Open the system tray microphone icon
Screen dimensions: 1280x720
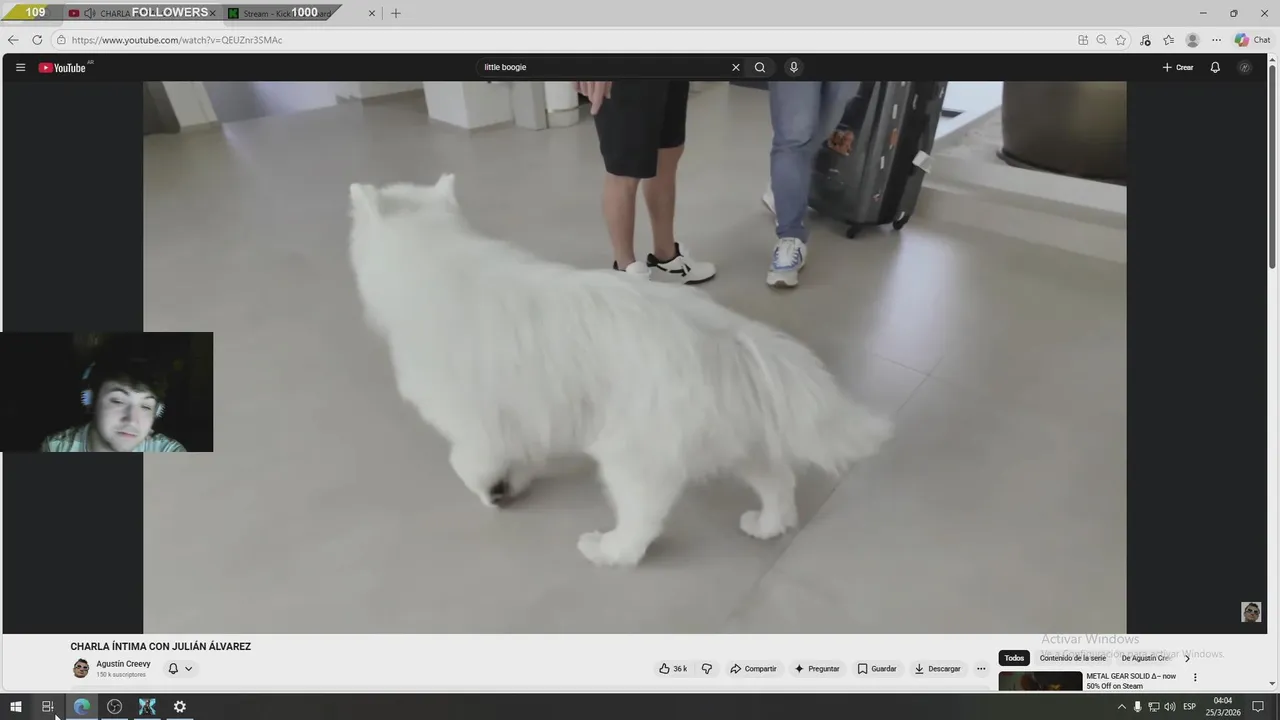pyautogui.click(x=1137, y=707)
